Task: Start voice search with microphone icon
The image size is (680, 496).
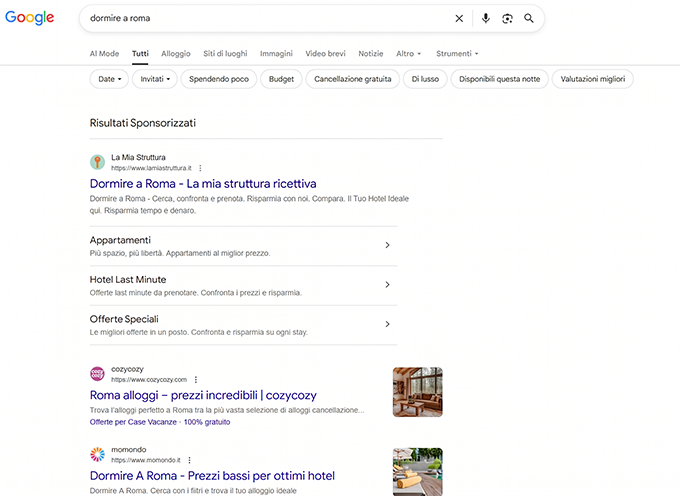Action: (486, 18)
